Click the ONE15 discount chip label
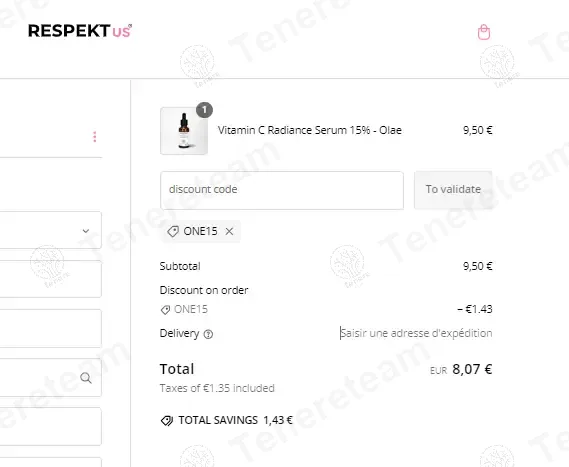 point(200,231)
